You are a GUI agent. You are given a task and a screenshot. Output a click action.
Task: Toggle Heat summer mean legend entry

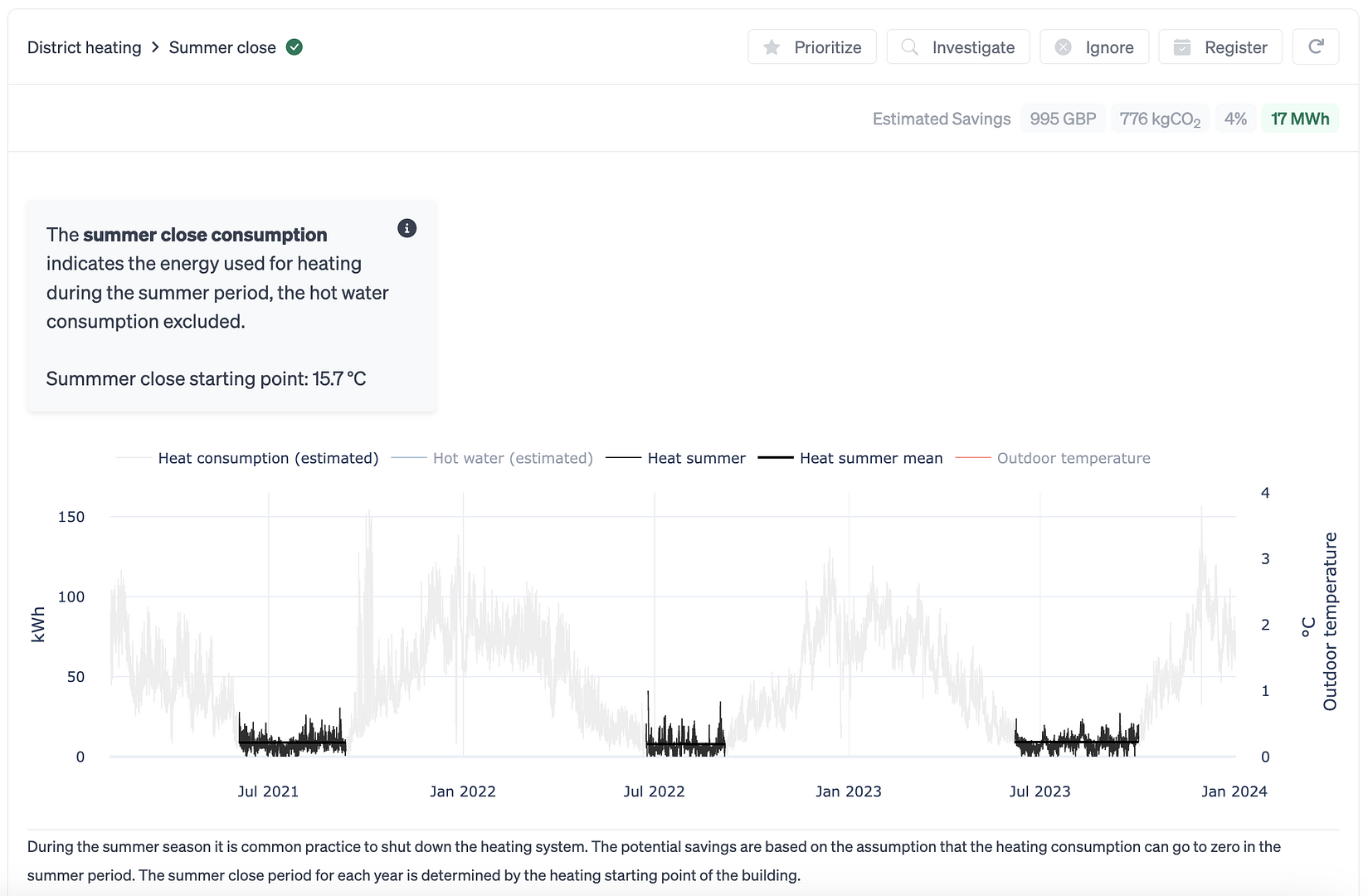pyautogui.click(x=870, y=458)
